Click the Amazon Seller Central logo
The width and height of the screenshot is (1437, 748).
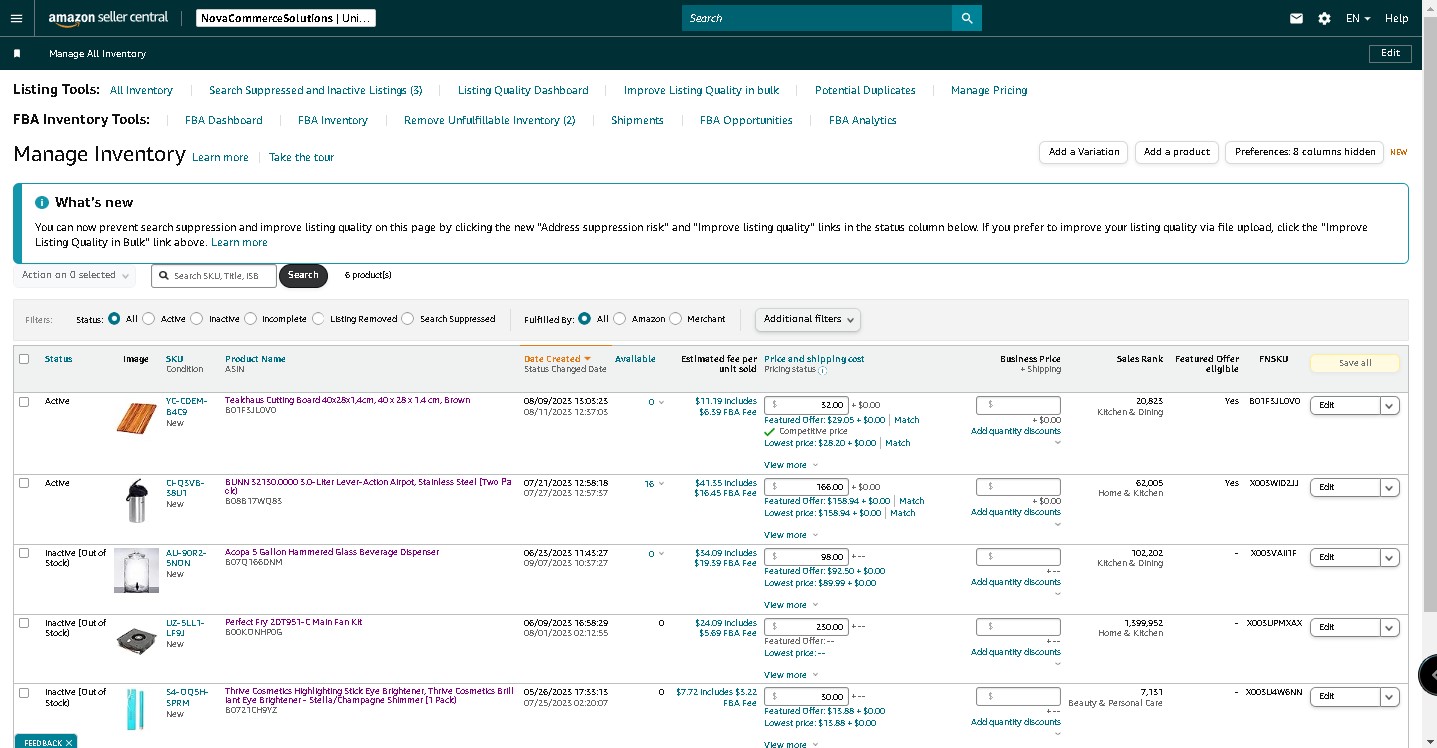click(108, 18)
